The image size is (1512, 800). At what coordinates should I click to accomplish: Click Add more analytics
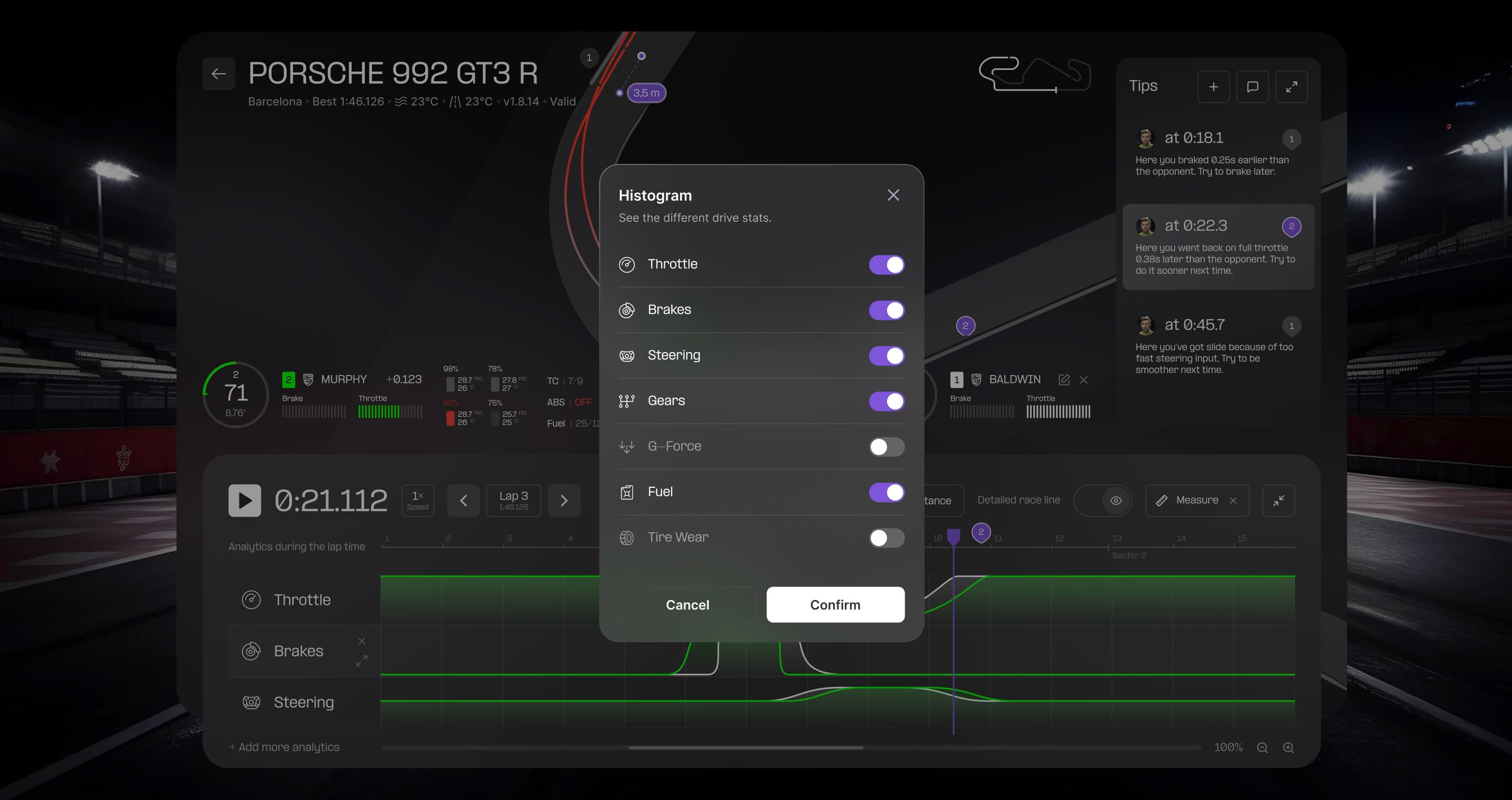[x=284, y=747]
